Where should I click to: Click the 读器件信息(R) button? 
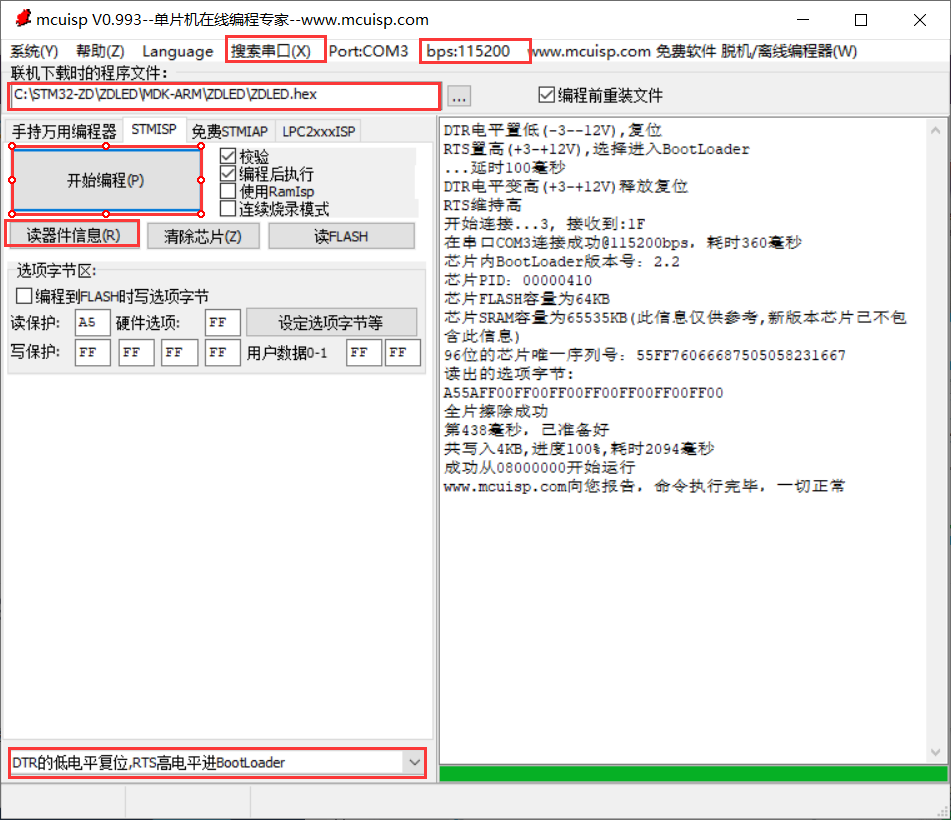pyautogui.click(x=73, y=235)
